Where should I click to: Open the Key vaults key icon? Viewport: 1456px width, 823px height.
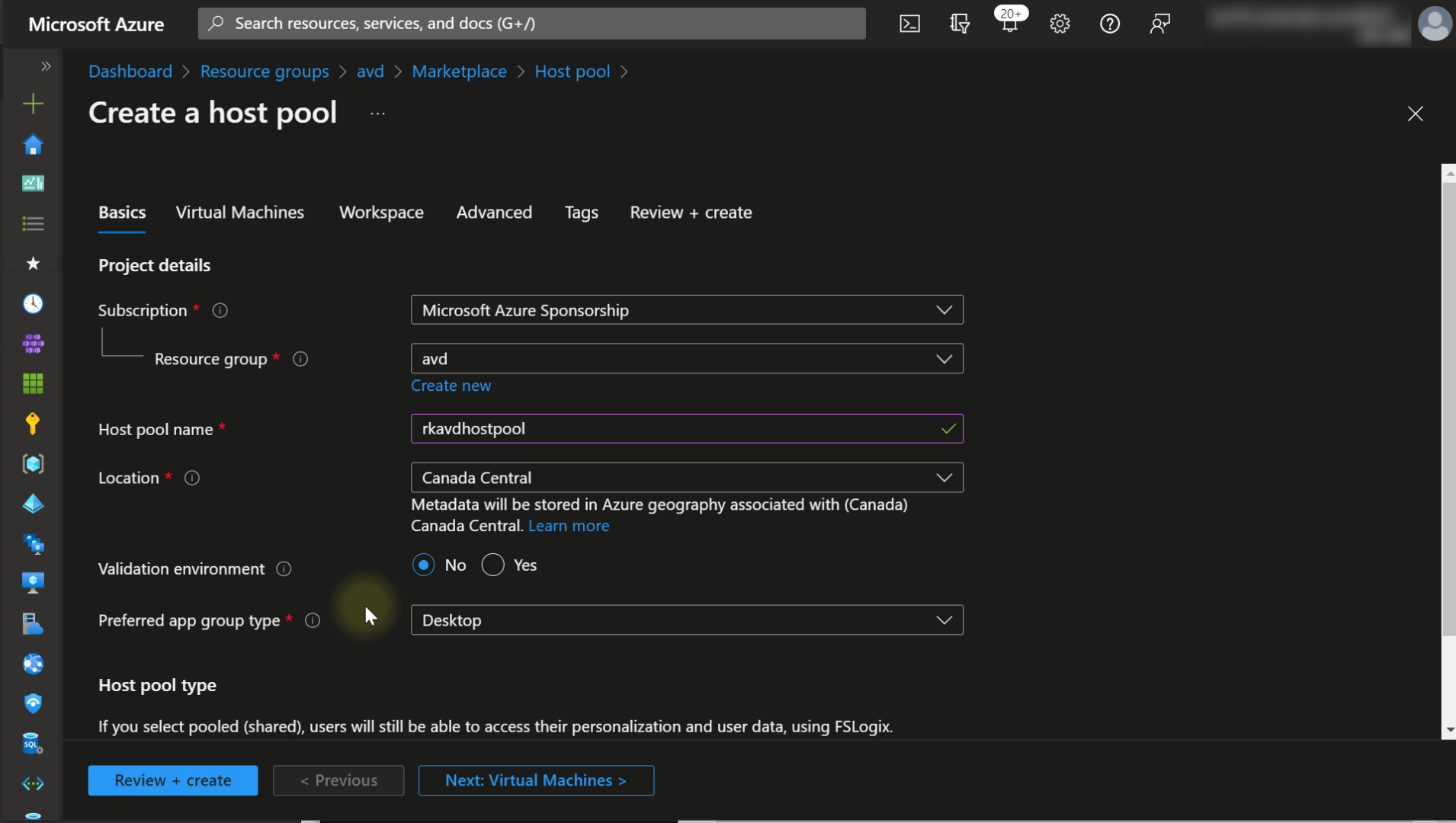pyautogui.click(x=33, y=424)
